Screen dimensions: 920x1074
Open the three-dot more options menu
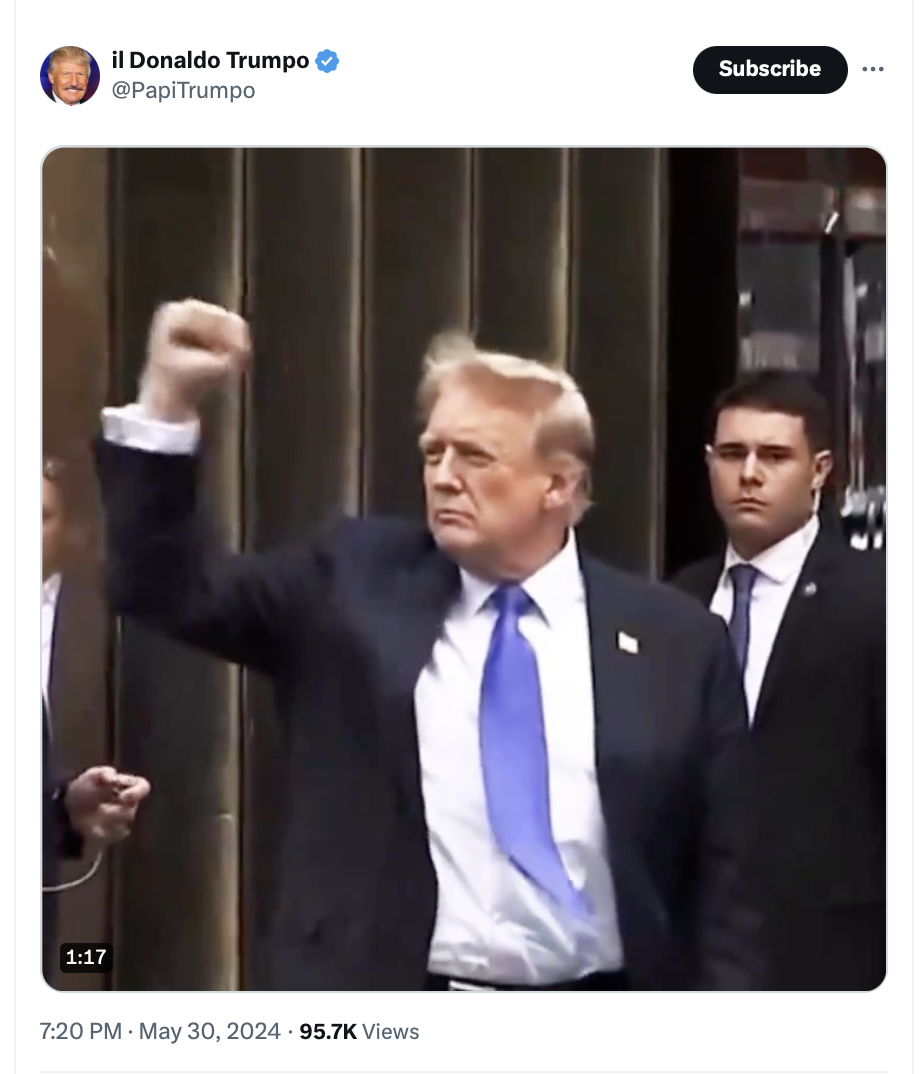[872, 69]
